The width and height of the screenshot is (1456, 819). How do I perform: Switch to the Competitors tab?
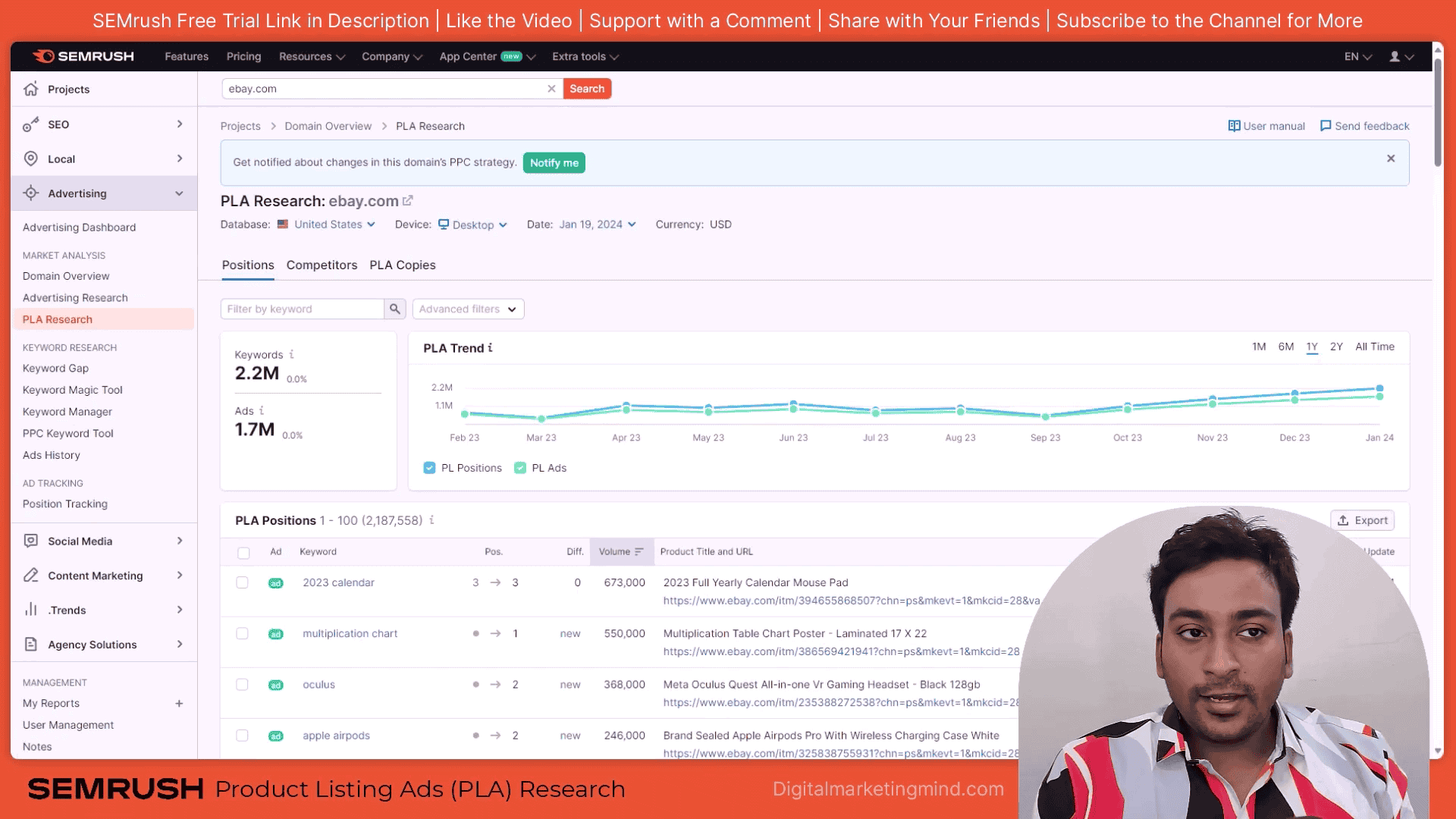pos(321,265)
